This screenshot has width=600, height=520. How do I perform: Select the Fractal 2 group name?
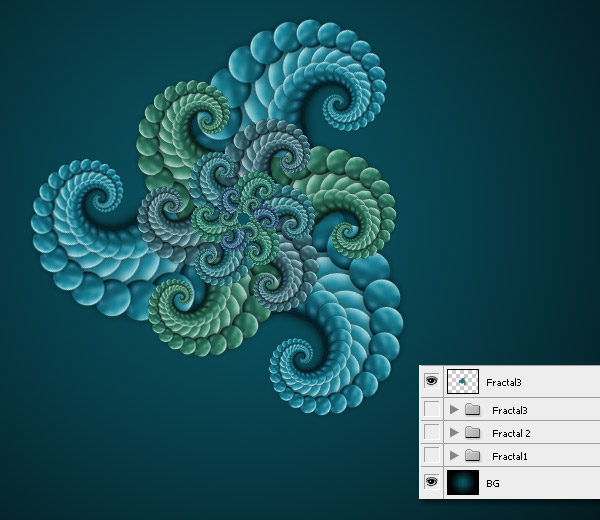[x=511, y=434]
